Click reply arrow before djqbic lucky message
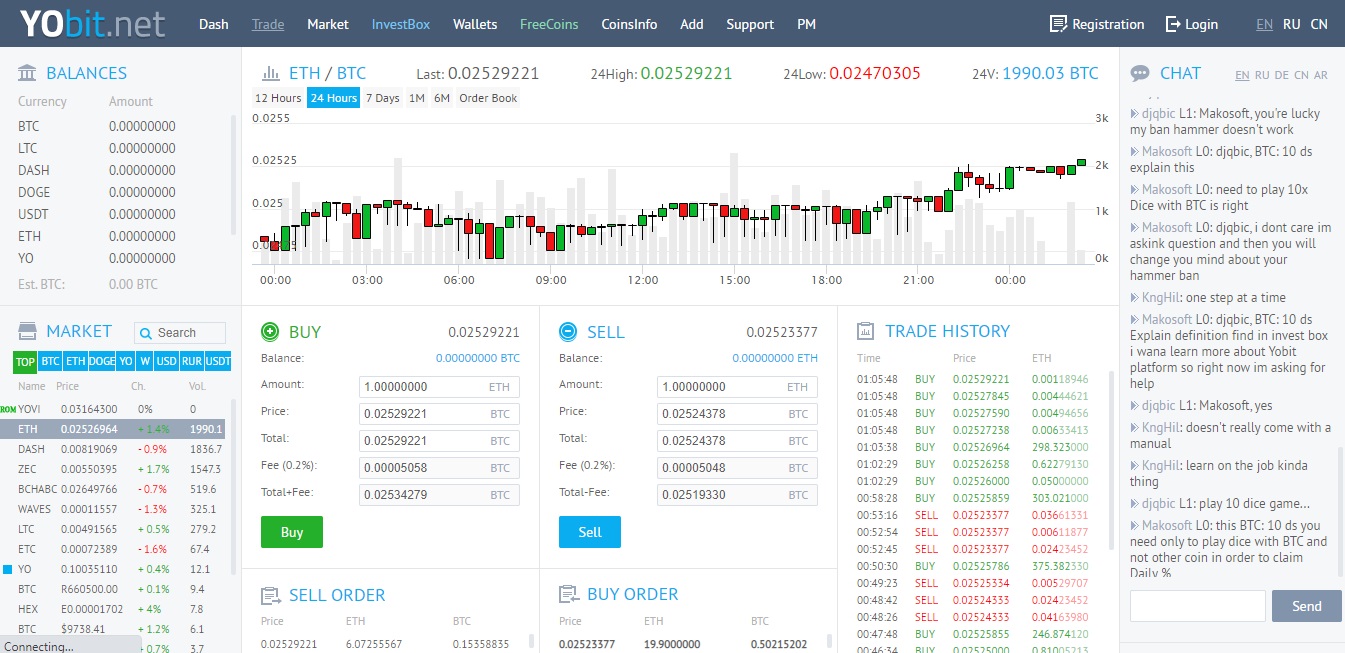This screenshot has height=653, width=1345. [1134, 114]
